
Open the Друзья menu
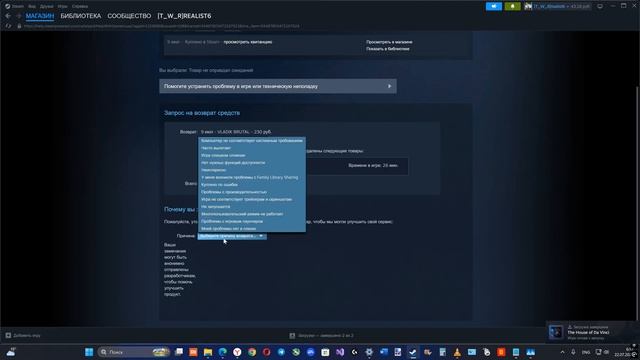click(x=47, y=6)
